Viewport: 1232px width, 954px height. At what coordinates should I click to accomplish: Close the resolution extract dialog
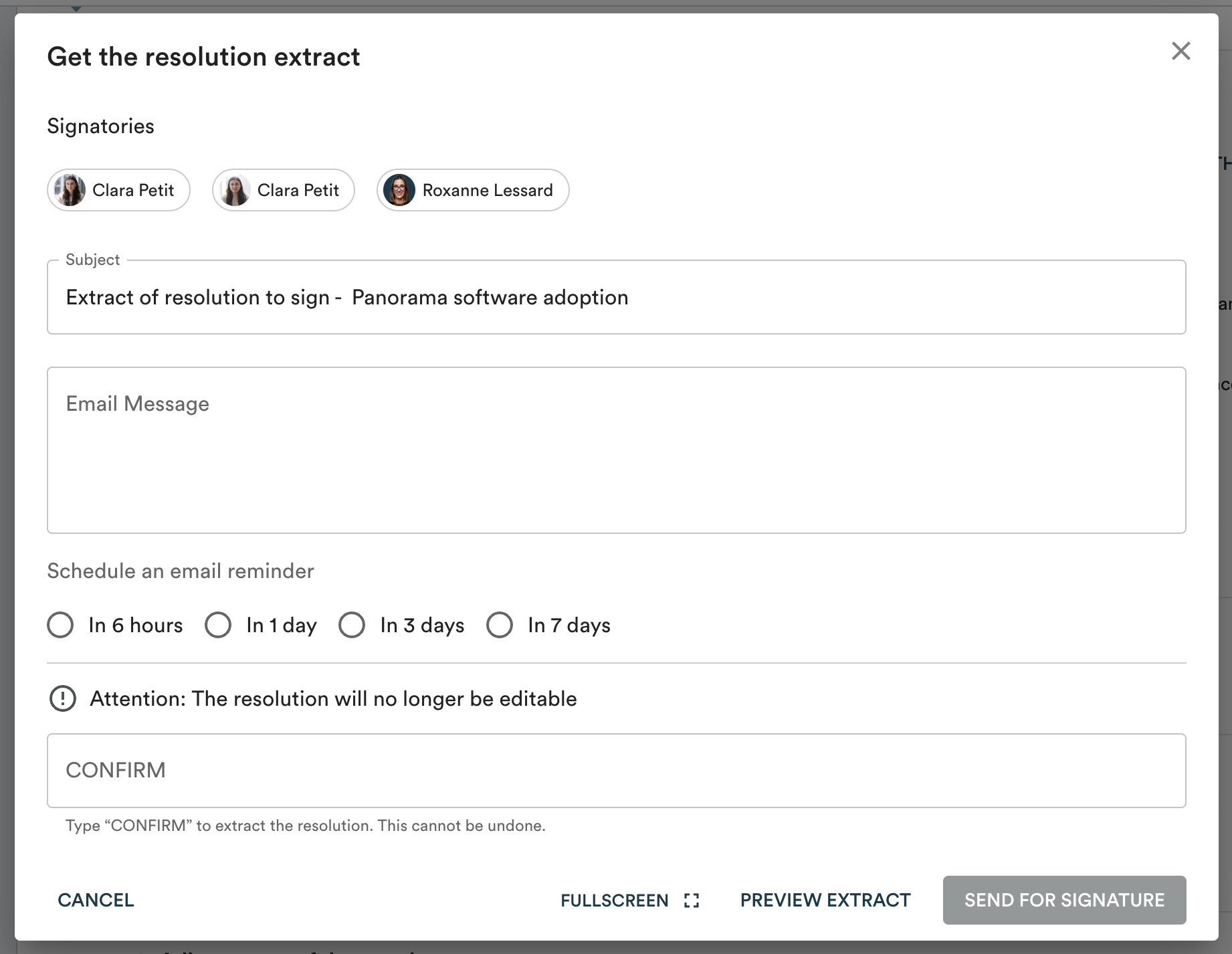pyautogui.click(x=1180, y=51)
